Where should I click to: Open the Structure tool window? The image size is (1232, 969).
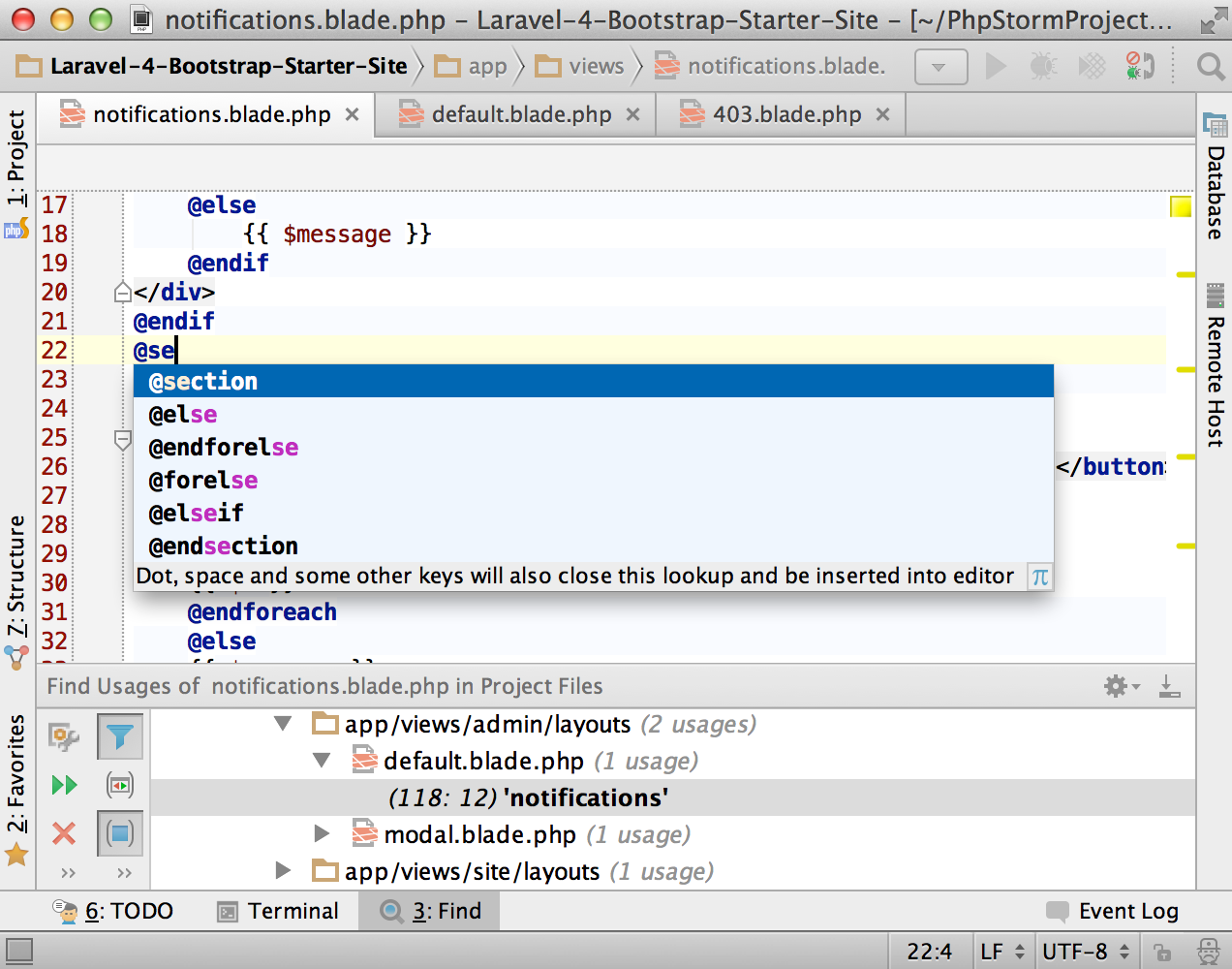coord(16,576)
